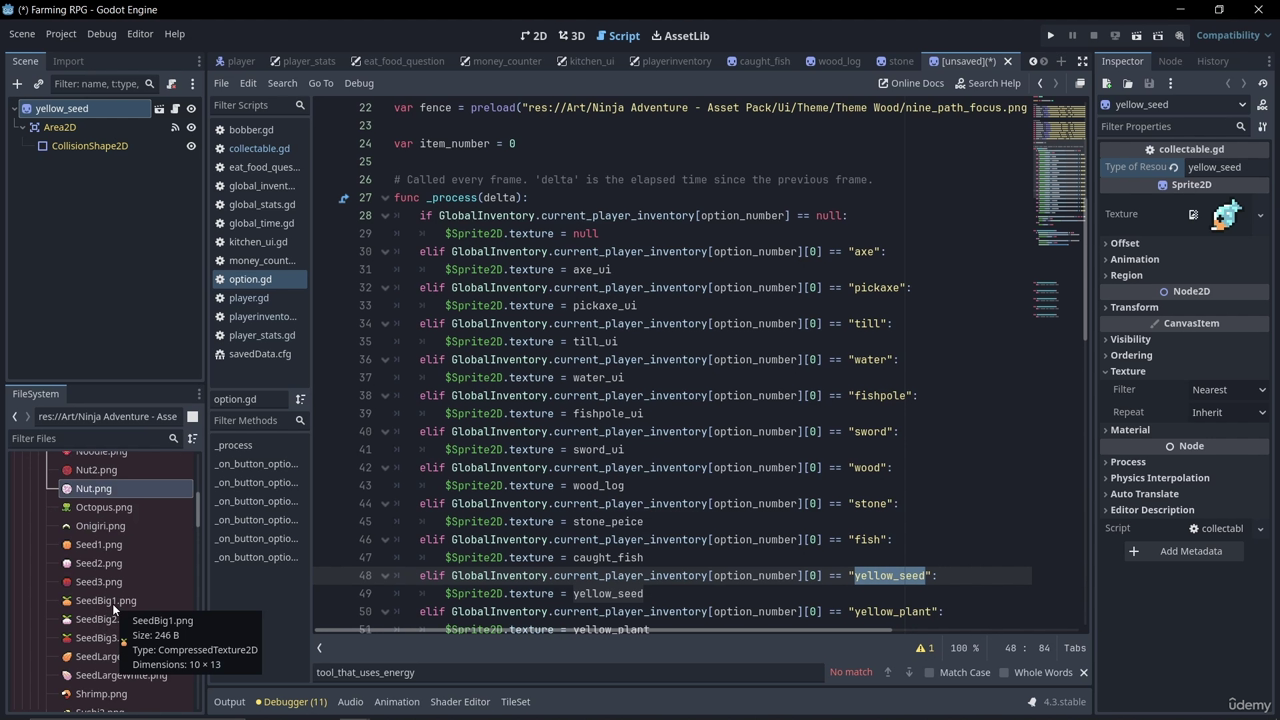
Task: Open the Inspector object history list icon
Action: click(1263, 84)
